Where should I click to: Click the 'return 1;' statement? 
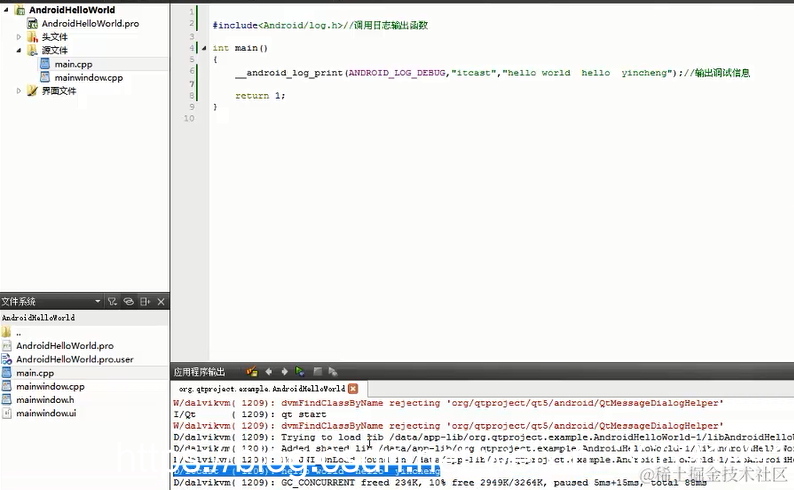pos(260,96)
